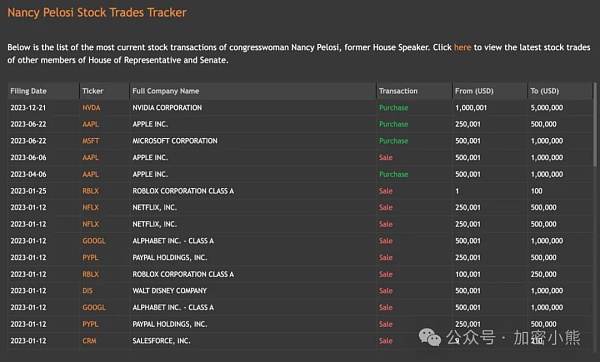Click the "1" From value in the 2023-01-25 row
Image resolution: width=600 pixels, height=362 pixels.
[457, 191]
